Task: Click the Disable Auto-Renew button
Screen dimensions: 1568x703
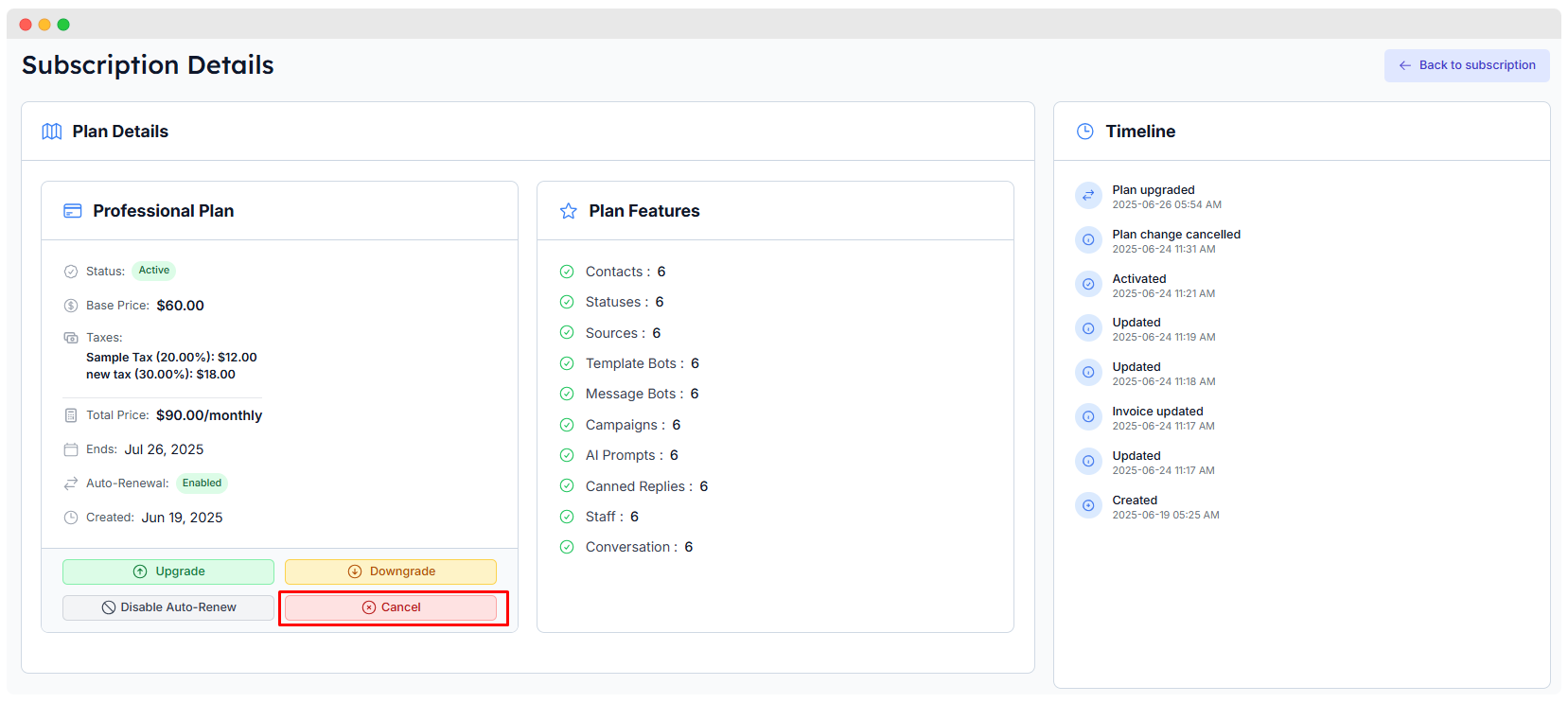Action: coord(168,607)
